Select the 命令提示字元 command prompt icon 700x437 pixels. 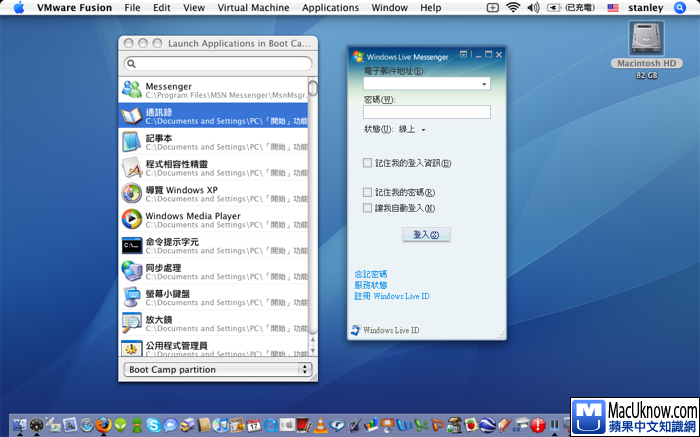click(132, 245)
